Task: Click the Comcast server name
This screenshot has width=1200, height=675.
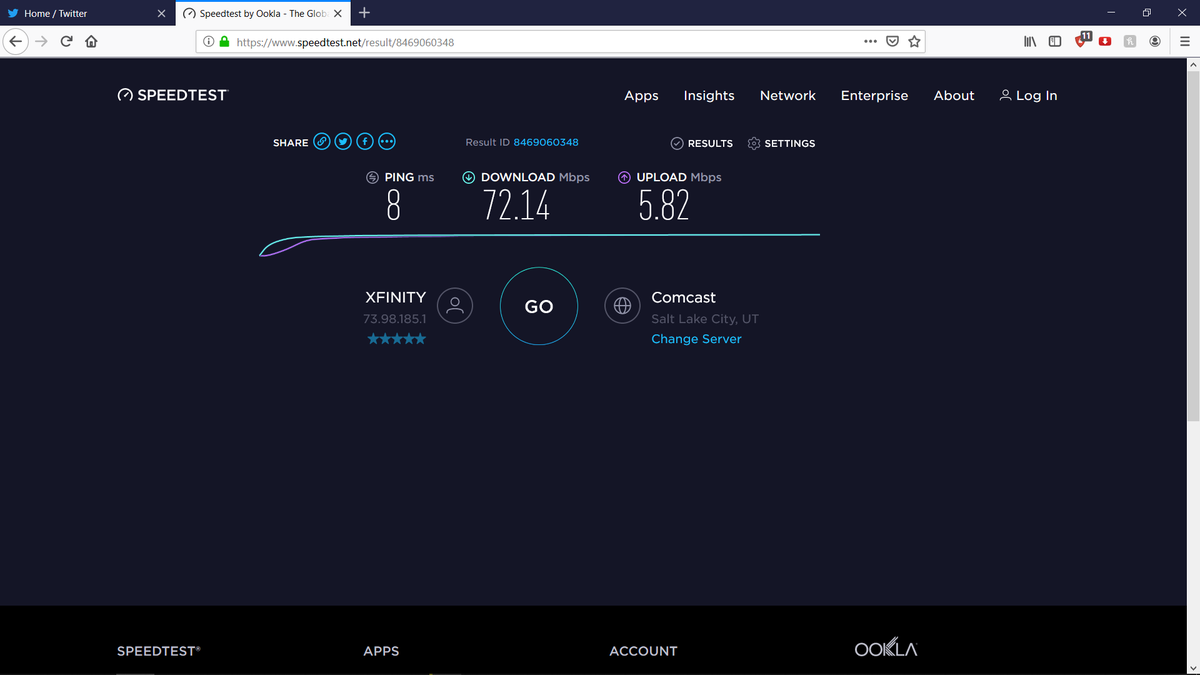Action: 683,297
